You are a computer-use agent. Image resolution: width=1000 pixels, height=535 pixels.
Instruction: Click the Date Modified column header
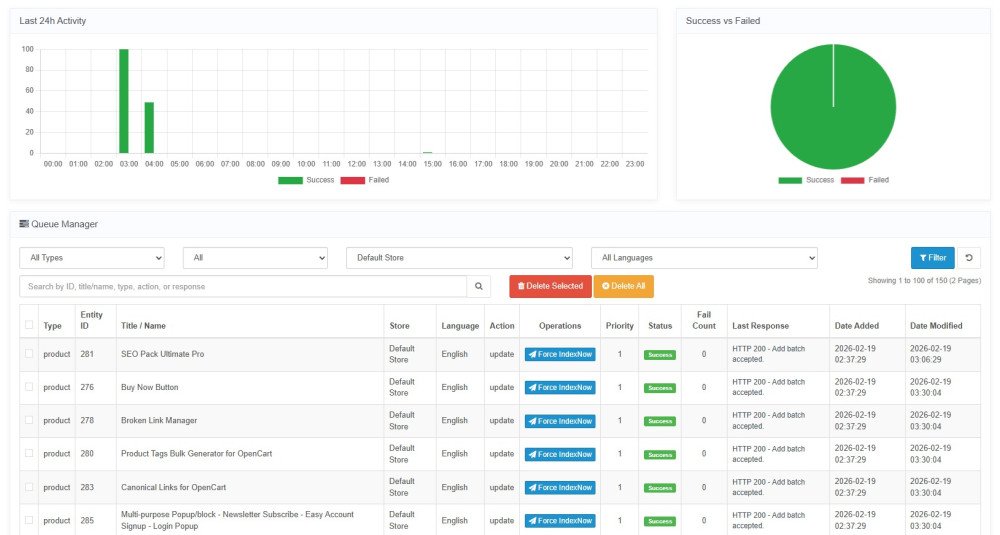tap(936, 325)
